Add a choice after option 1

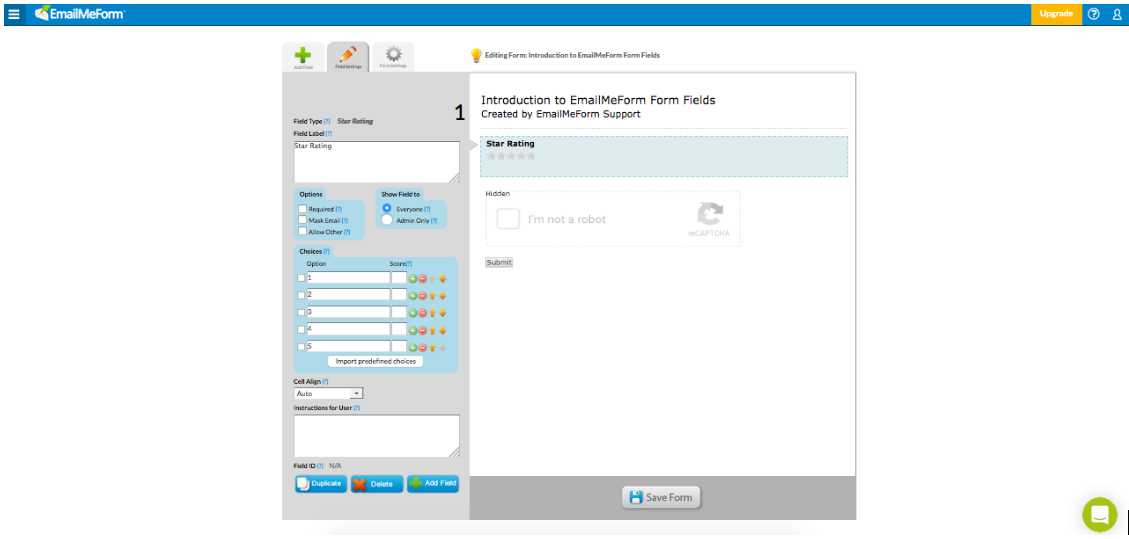point(413,278)
